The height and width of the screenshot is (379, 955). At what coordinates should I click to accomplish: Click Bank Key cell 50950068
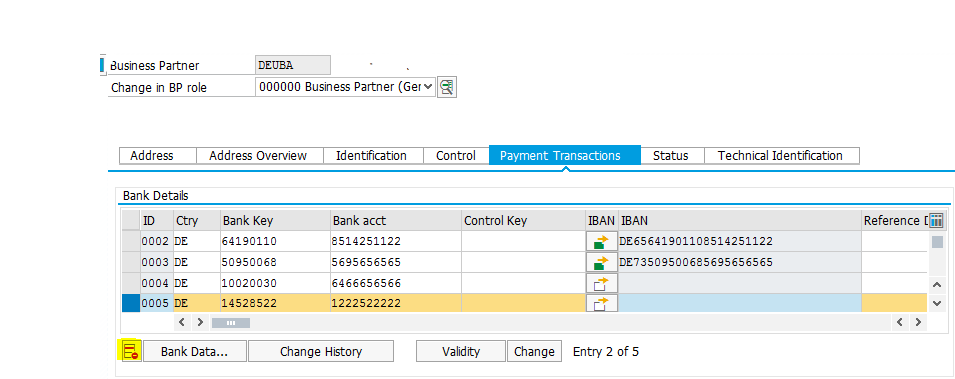click(275, 262)
